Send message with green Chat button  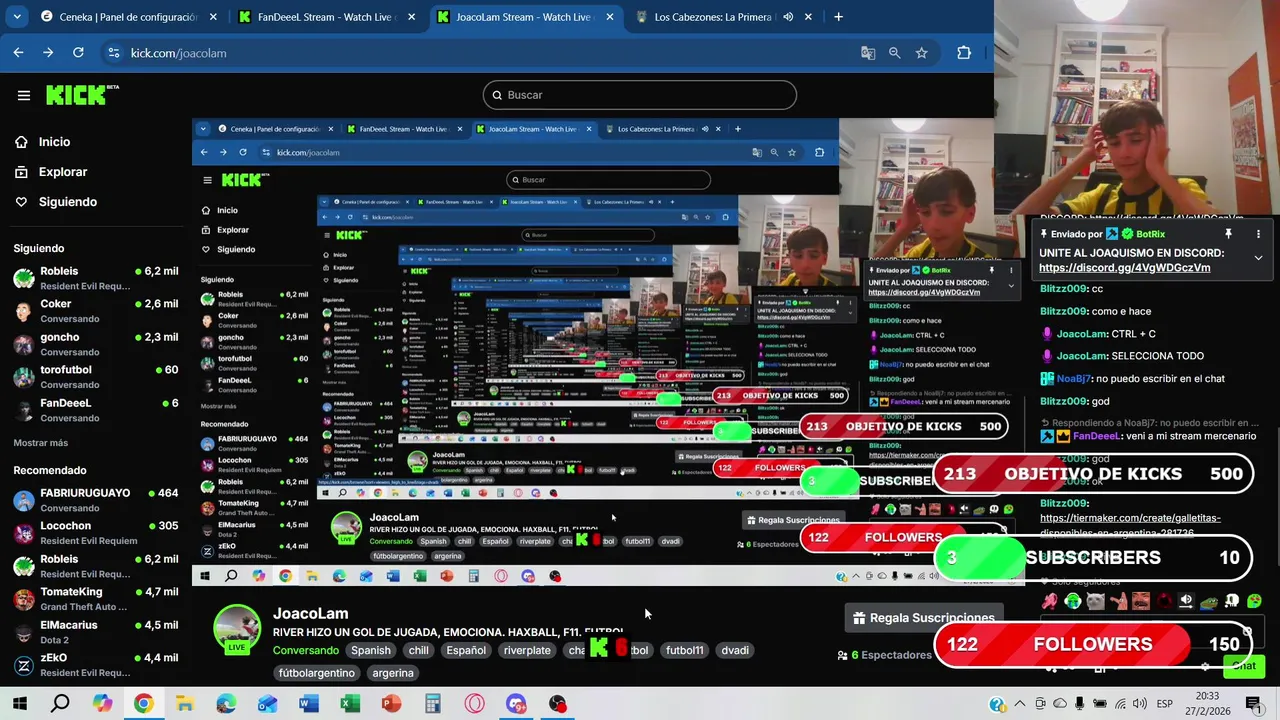tap(1244, 666)
